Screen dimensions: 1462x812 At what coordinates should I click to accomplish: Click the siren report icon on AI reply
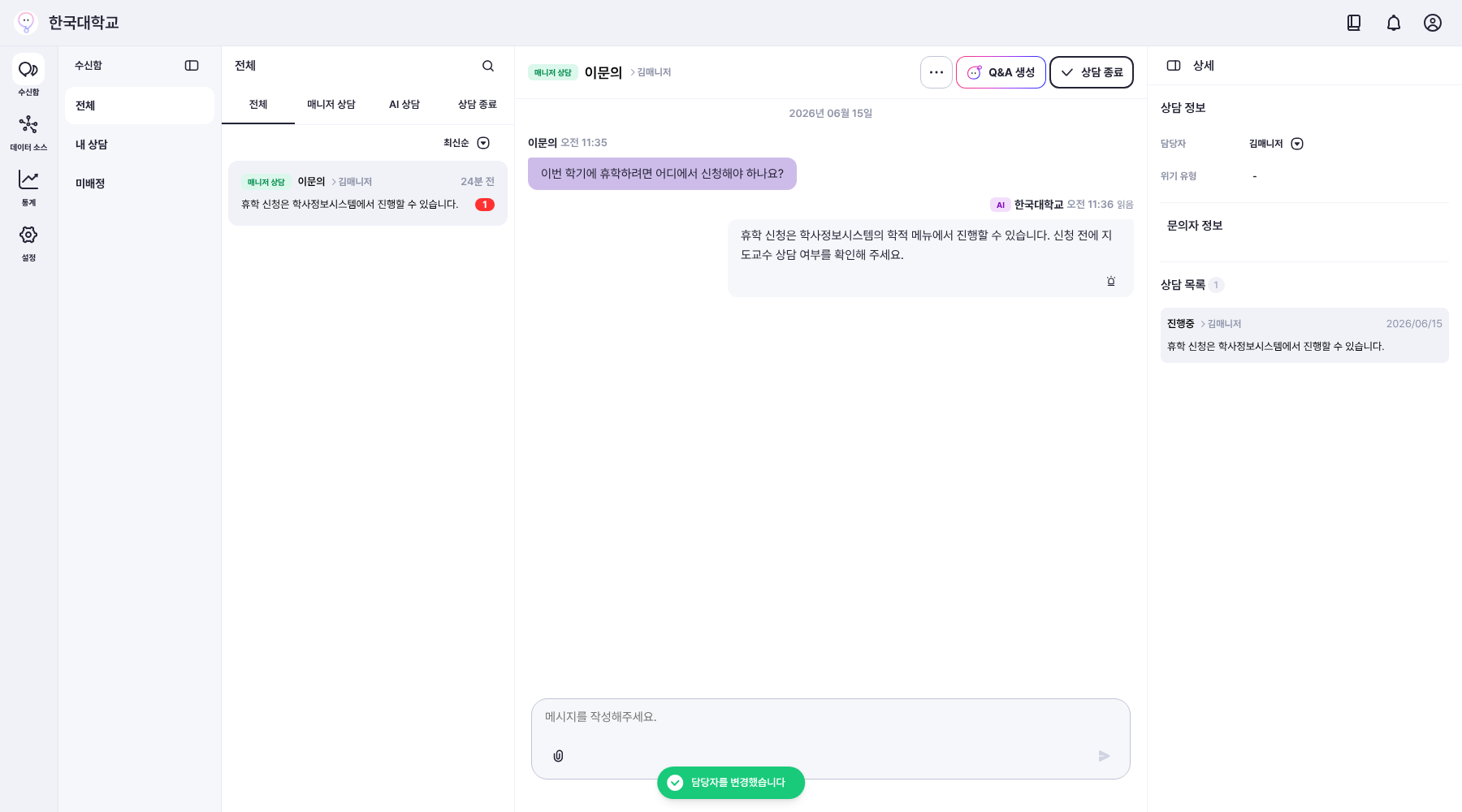point(1111,281)
